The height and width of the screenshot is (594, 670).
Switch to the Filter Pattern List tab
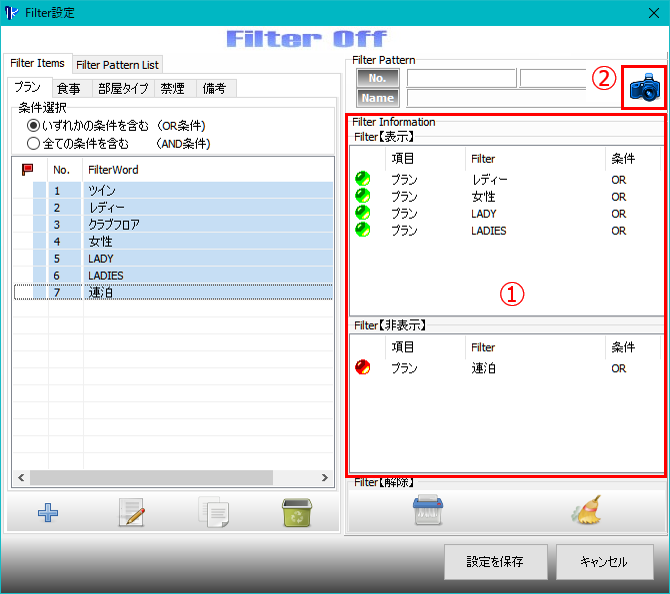point(117,65)
